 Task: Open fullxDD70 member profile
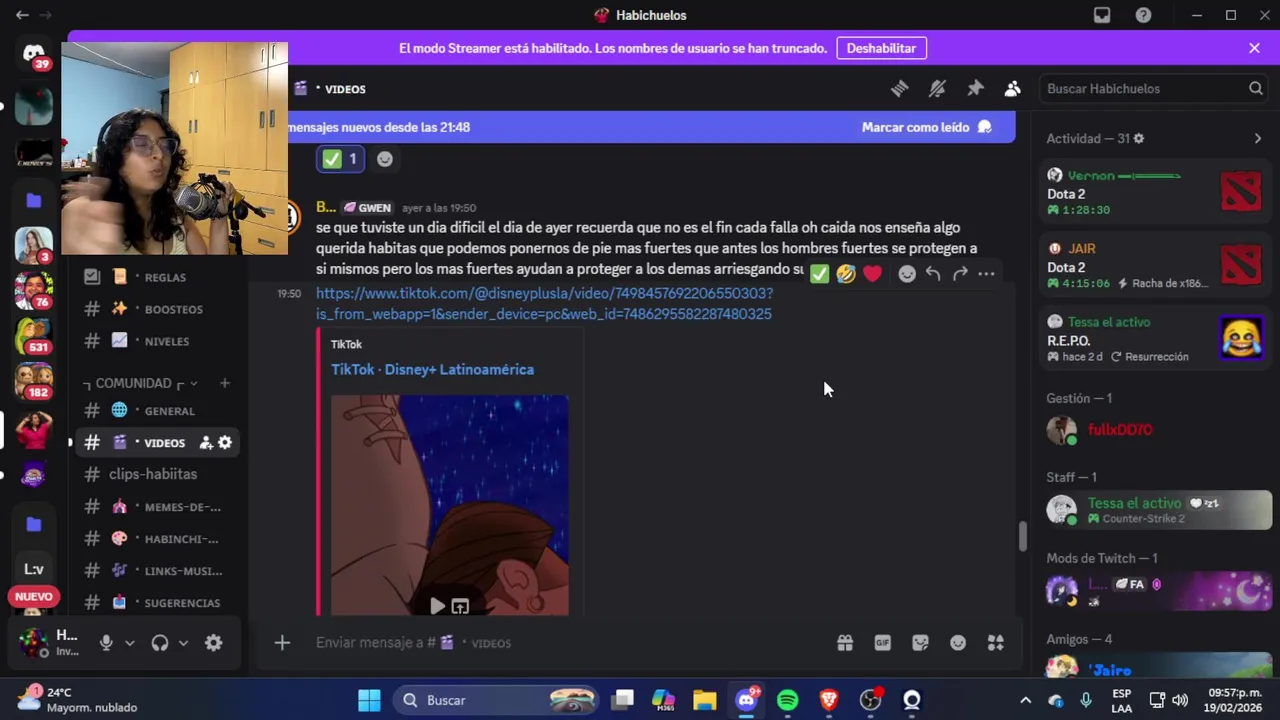point(1155,430)
